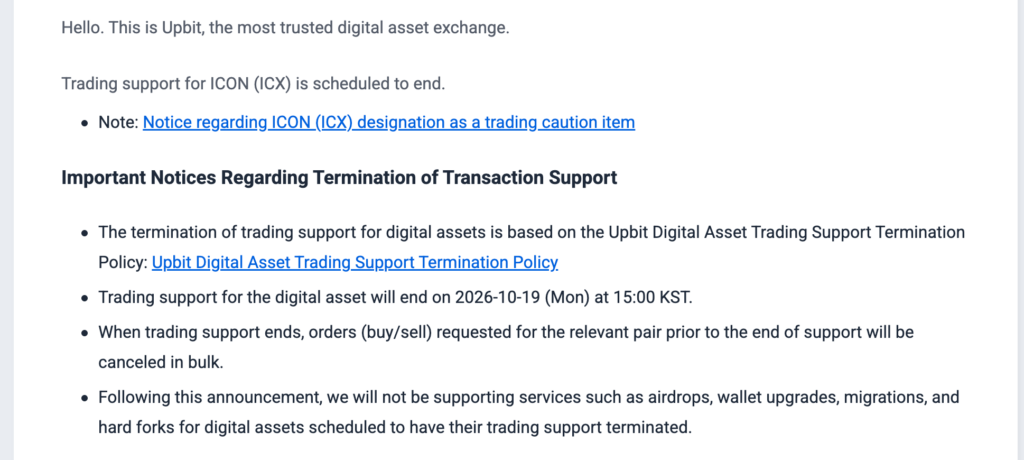1024x460 pixels.
Task: Open the ICON (ICX) trading caution notice link
Action: 389,122
